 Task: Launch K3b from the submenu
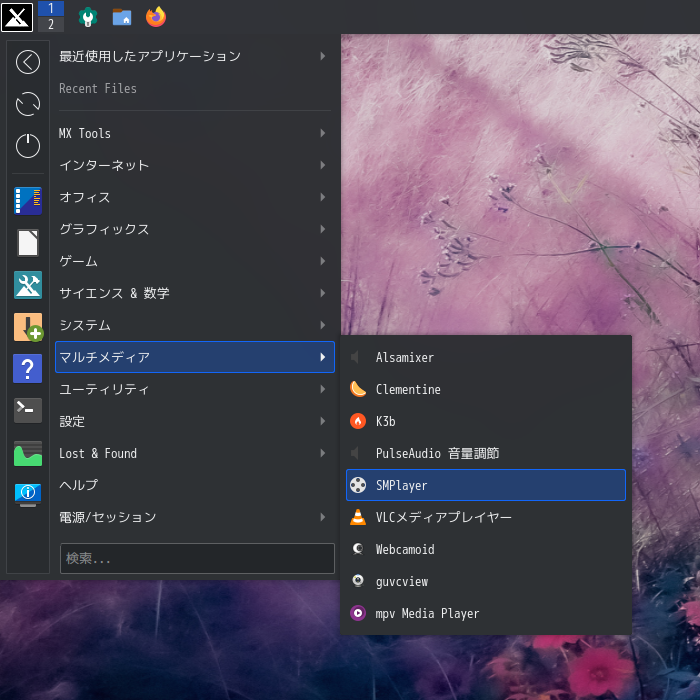(x=486, y=421)
